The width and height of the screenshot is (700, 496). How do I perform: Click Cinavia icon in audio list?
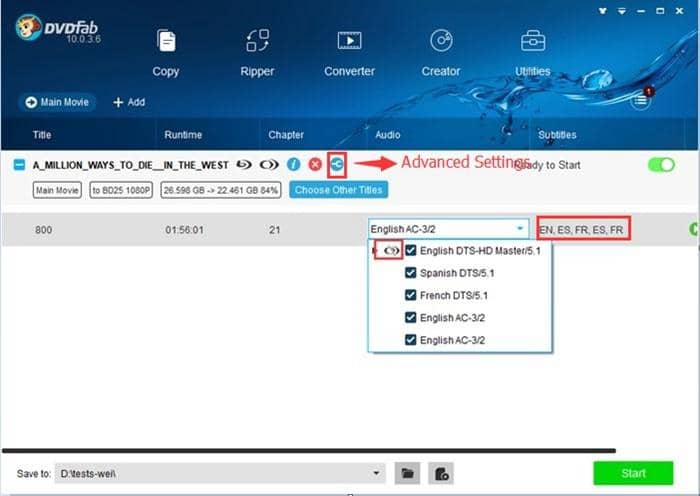pos(391,250)
